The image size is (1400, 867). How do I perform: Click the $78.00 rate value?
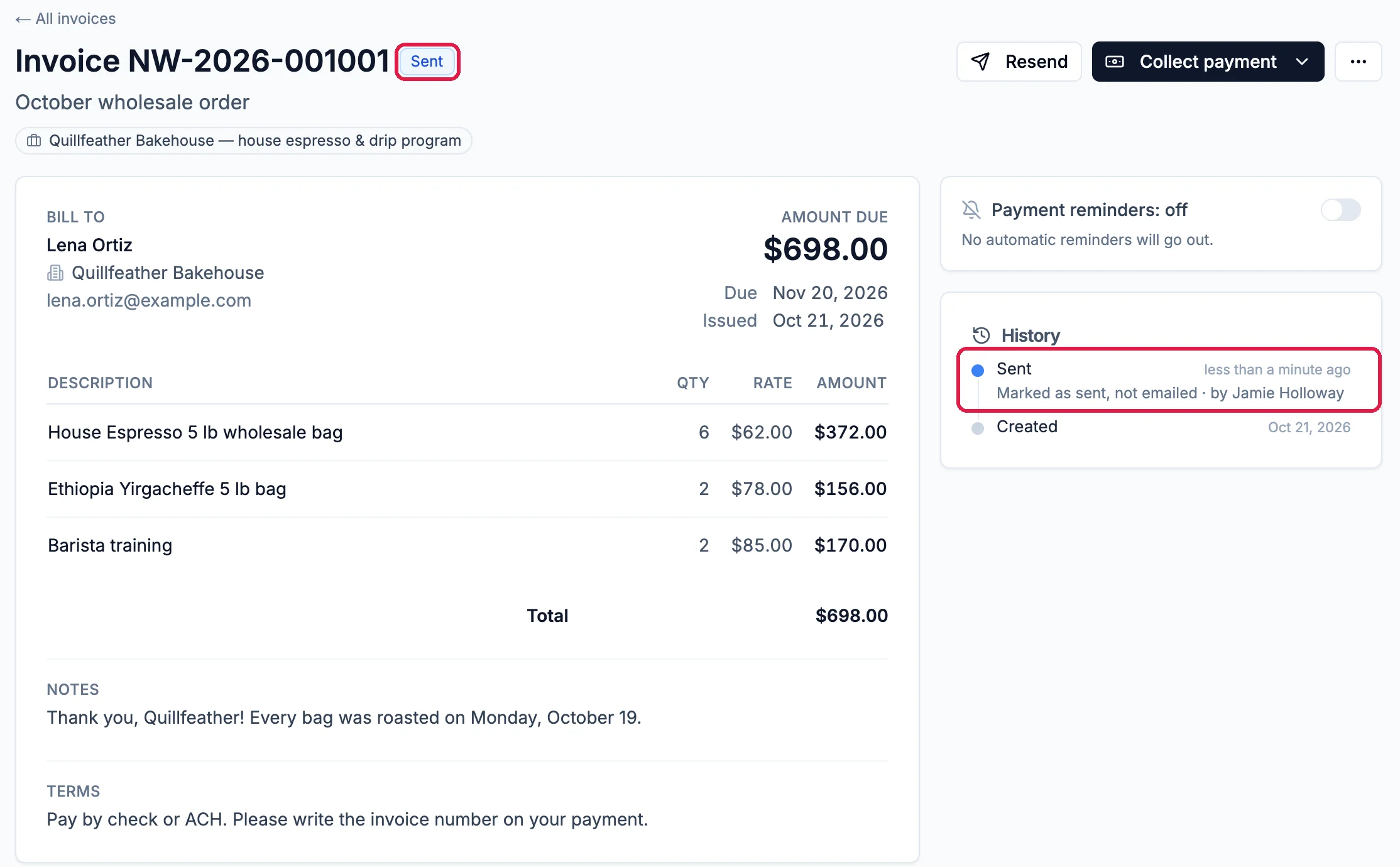[x=762, y=489]
